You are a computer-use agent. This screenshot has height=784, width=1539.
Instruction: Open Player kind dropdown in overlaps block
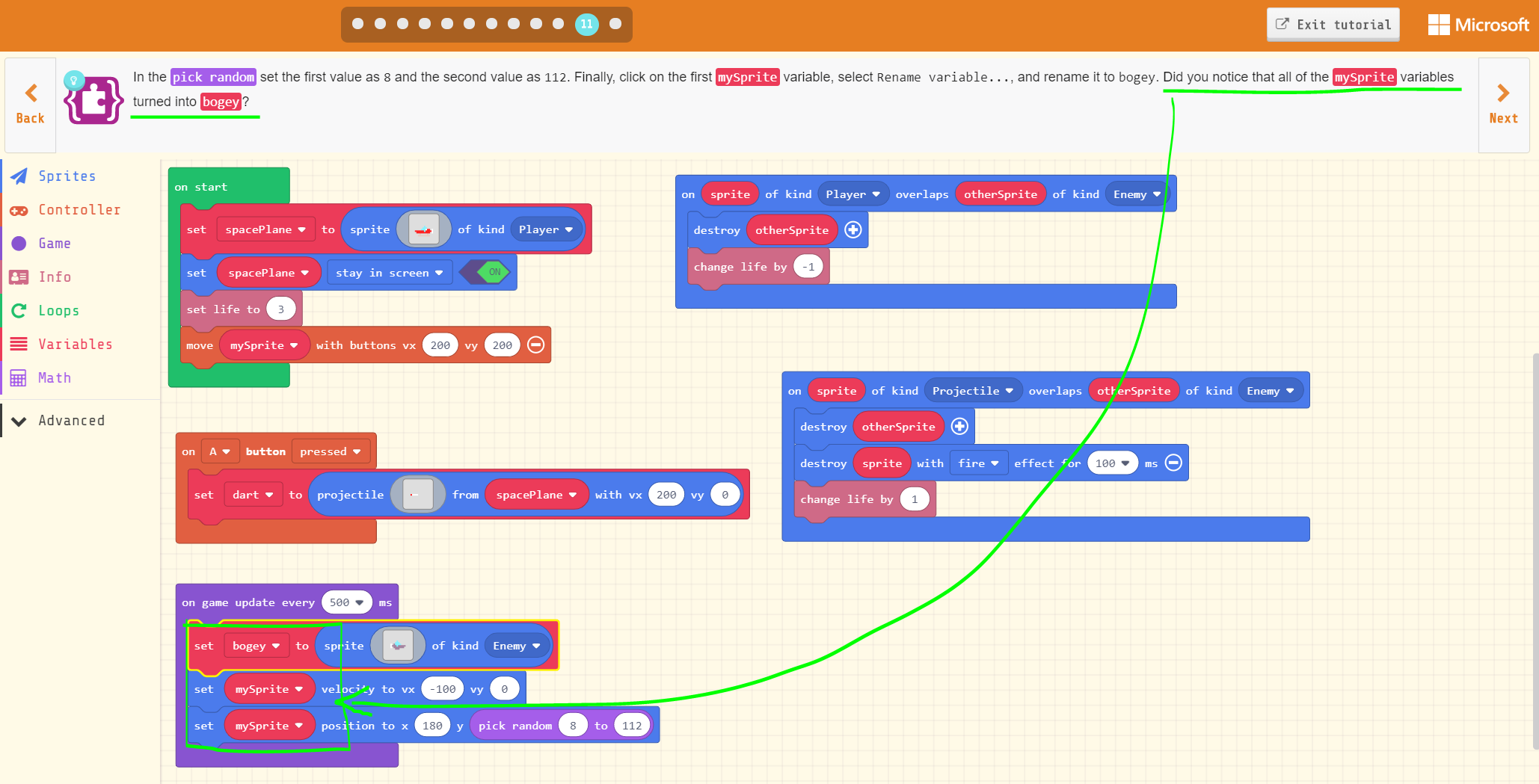click(853, 194)
